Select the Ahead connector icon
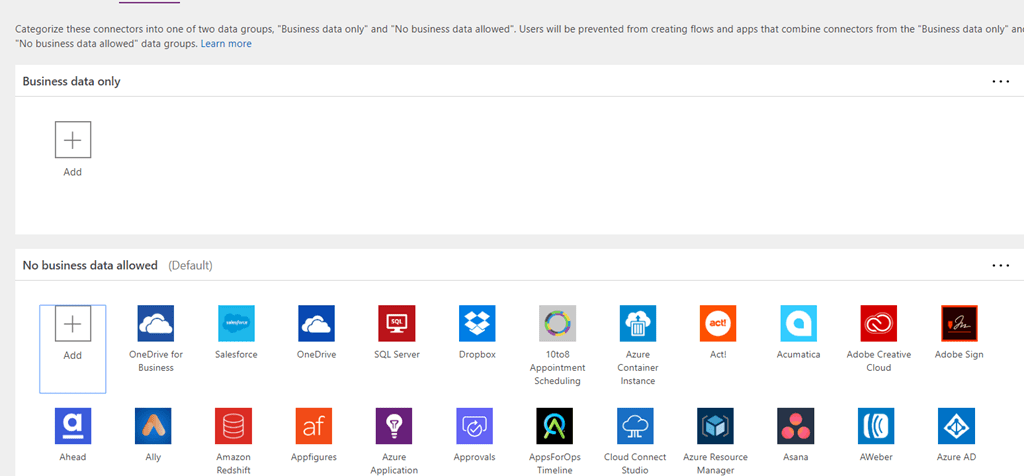The height and width of the screenshot is (476, 1024). [72, 426]
